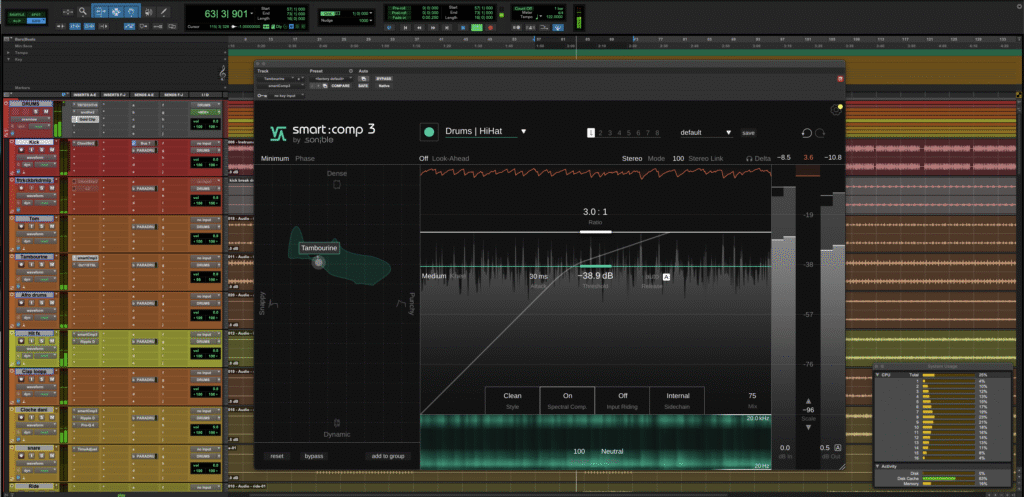Decrease Scale with the down triangle
The image size is (1024, 497).
point(808,427)
